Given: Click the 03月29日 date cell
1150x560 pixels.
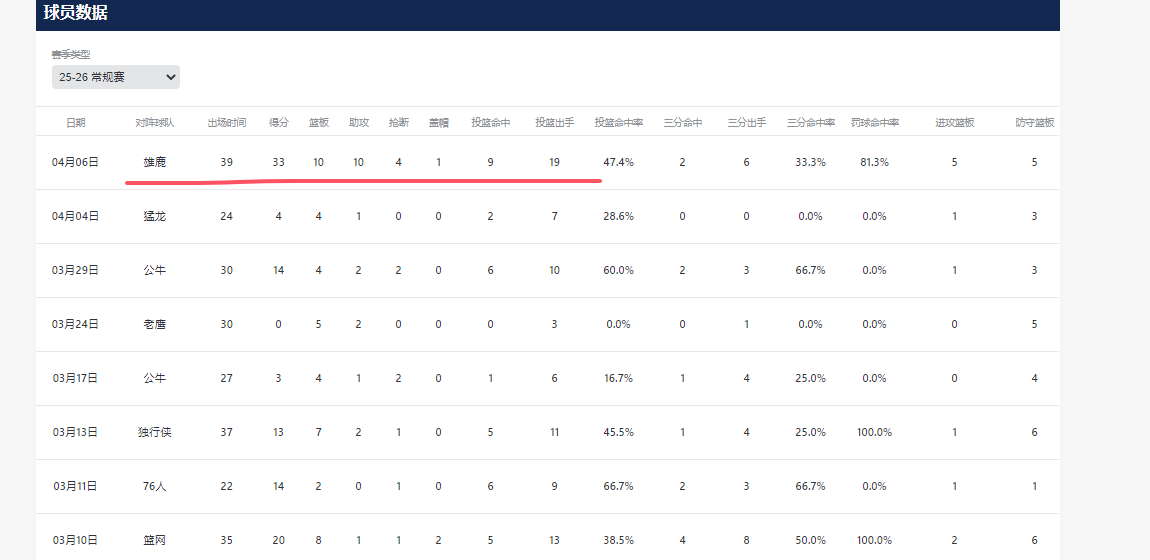Looking at the screenshot, I should tap(76, 270).
